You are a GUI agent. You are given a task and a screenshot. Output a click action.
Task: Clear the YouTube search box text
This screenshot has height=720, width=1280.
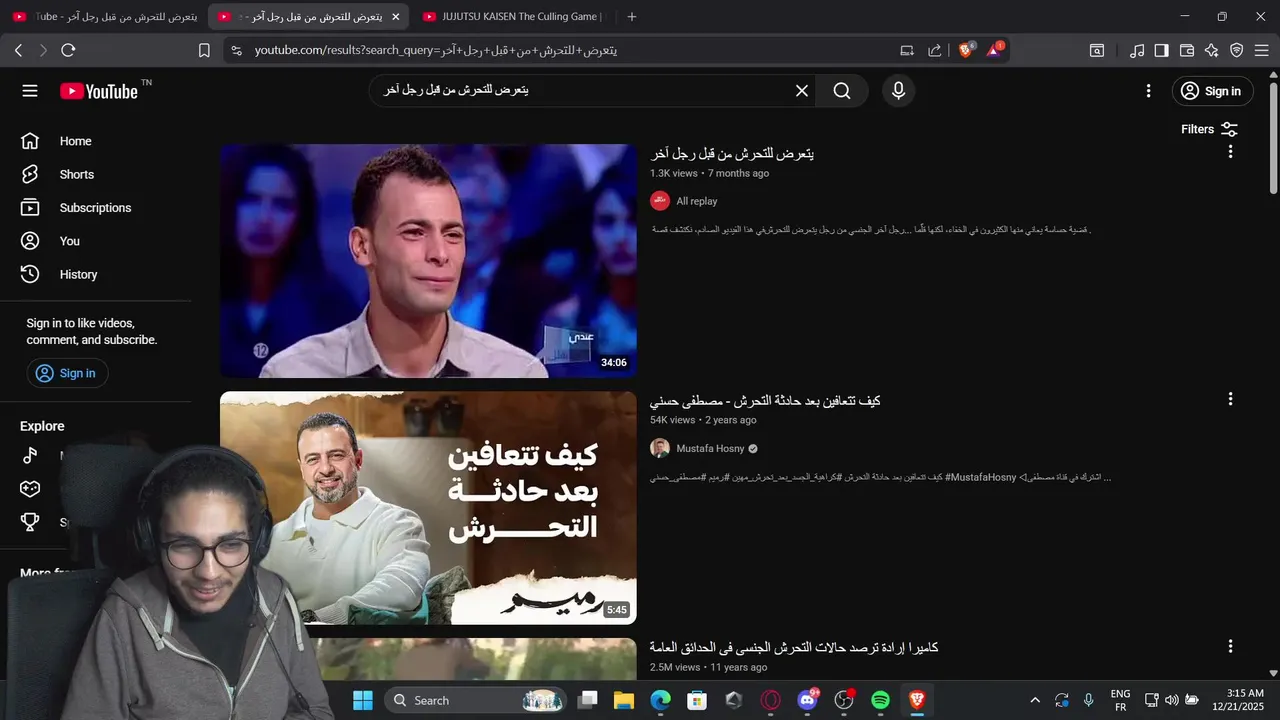802,91
